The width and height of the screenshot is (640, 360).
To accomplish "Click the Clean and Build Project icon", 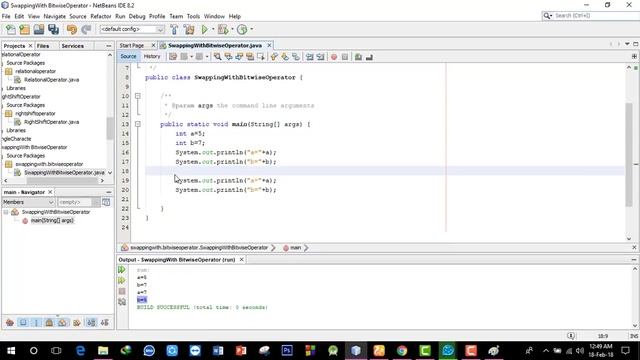I will pyautogui.click(x=189, y=29).
